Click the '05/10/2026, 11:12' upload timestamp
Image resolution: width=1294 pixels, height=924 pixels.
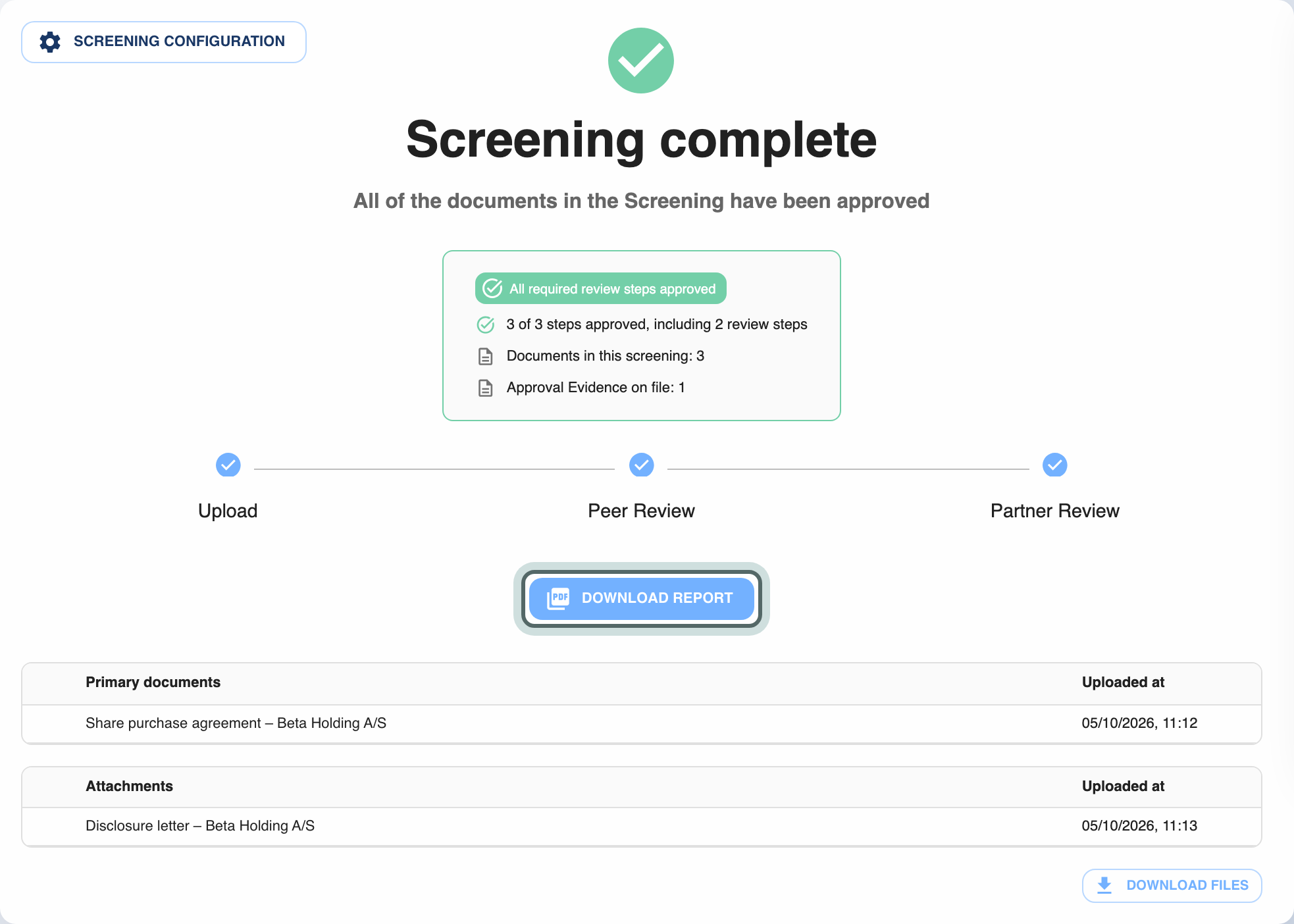pos(1139,723)
